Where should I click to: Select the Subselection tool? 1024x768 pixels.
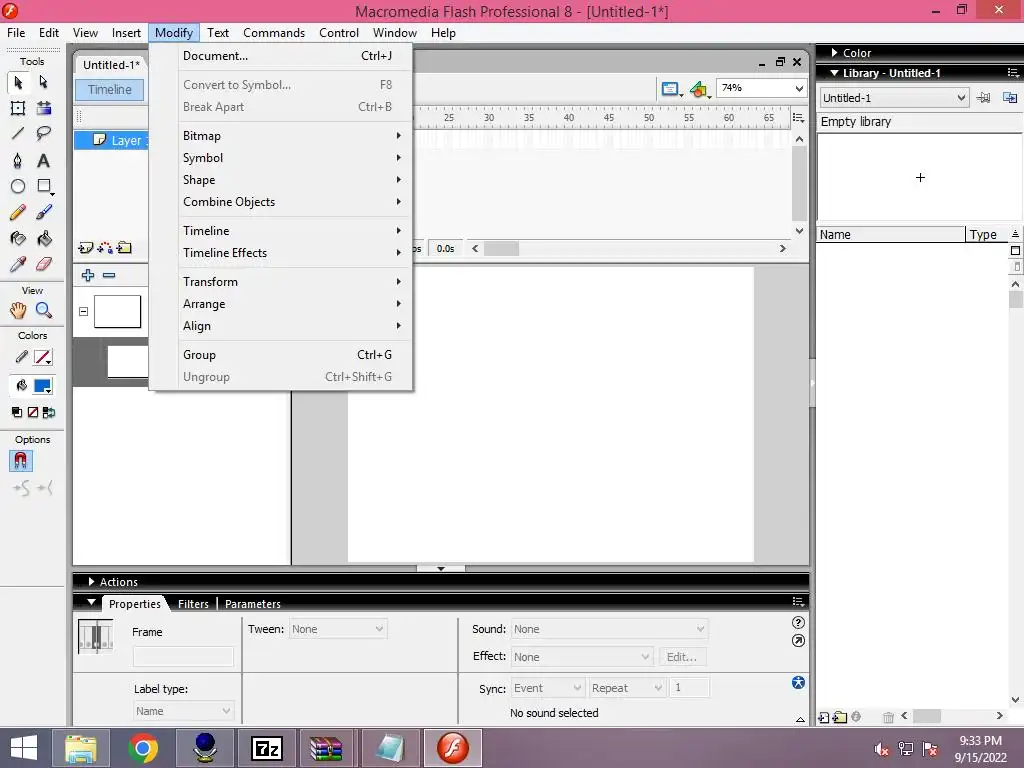(44, 82)
